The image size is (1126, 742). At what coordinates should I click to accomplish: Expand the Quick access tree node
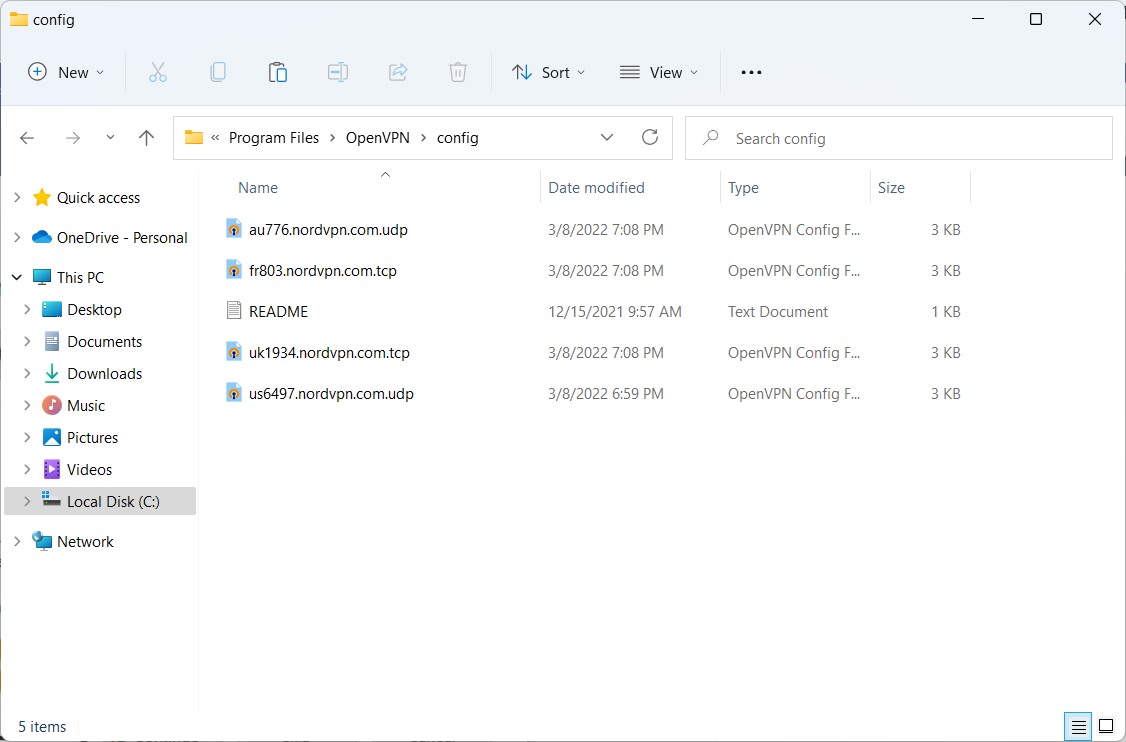(17, 198)
